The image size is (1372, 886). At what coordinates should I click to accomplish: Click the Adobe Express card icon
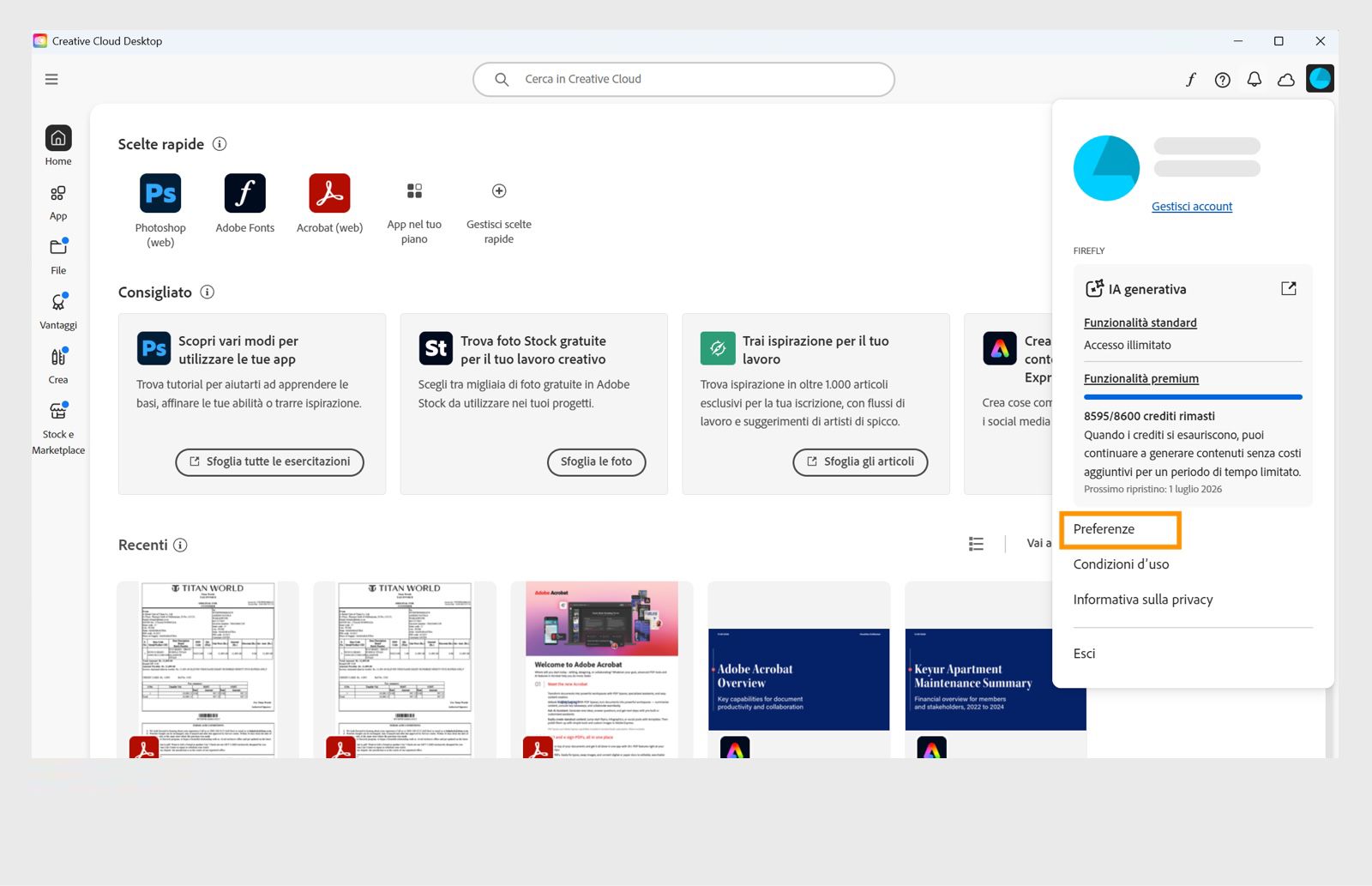[1000, 348]
